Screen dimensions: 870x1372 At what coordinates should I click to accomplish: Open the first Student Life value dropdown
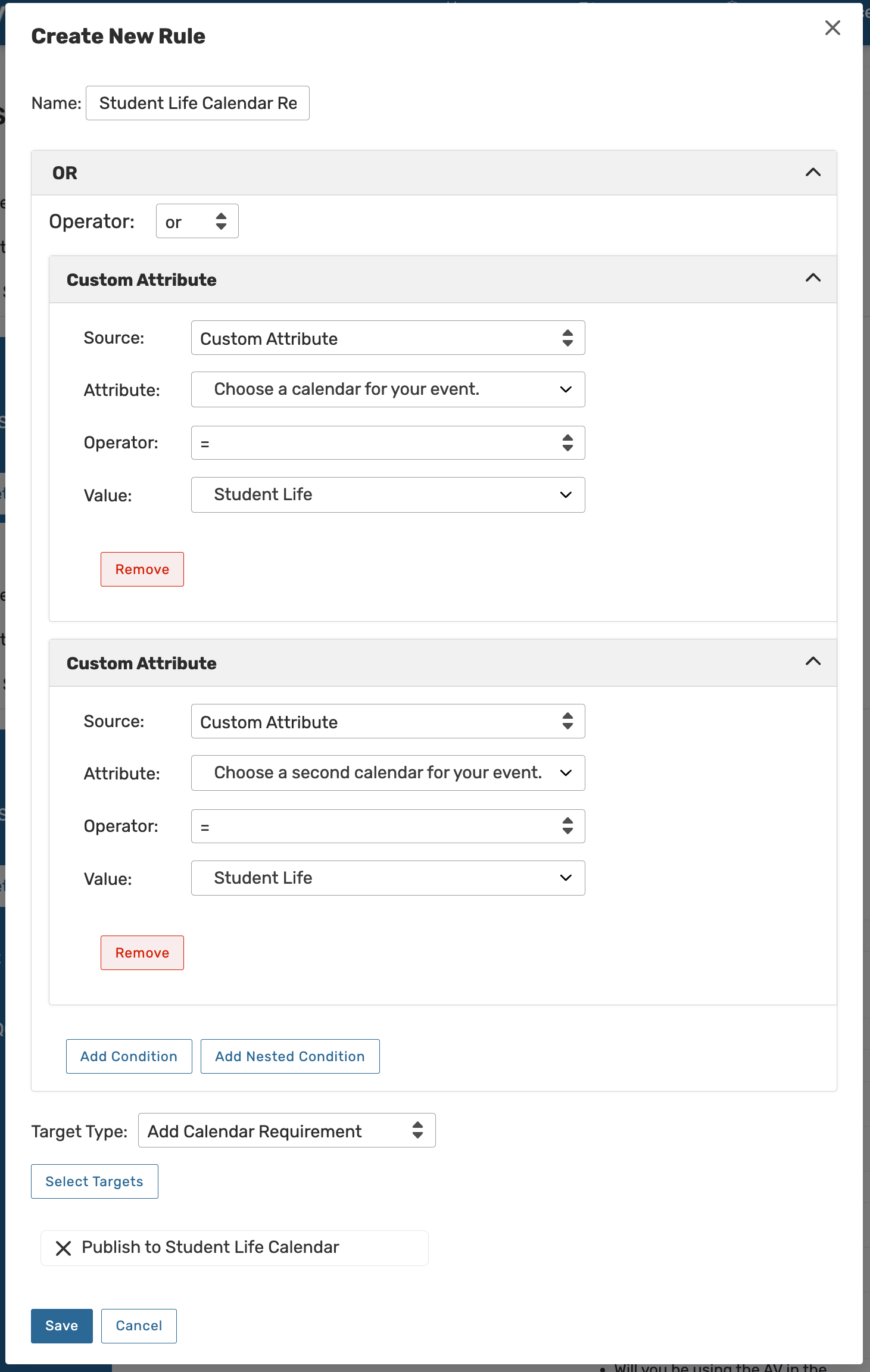pos(388,495)
